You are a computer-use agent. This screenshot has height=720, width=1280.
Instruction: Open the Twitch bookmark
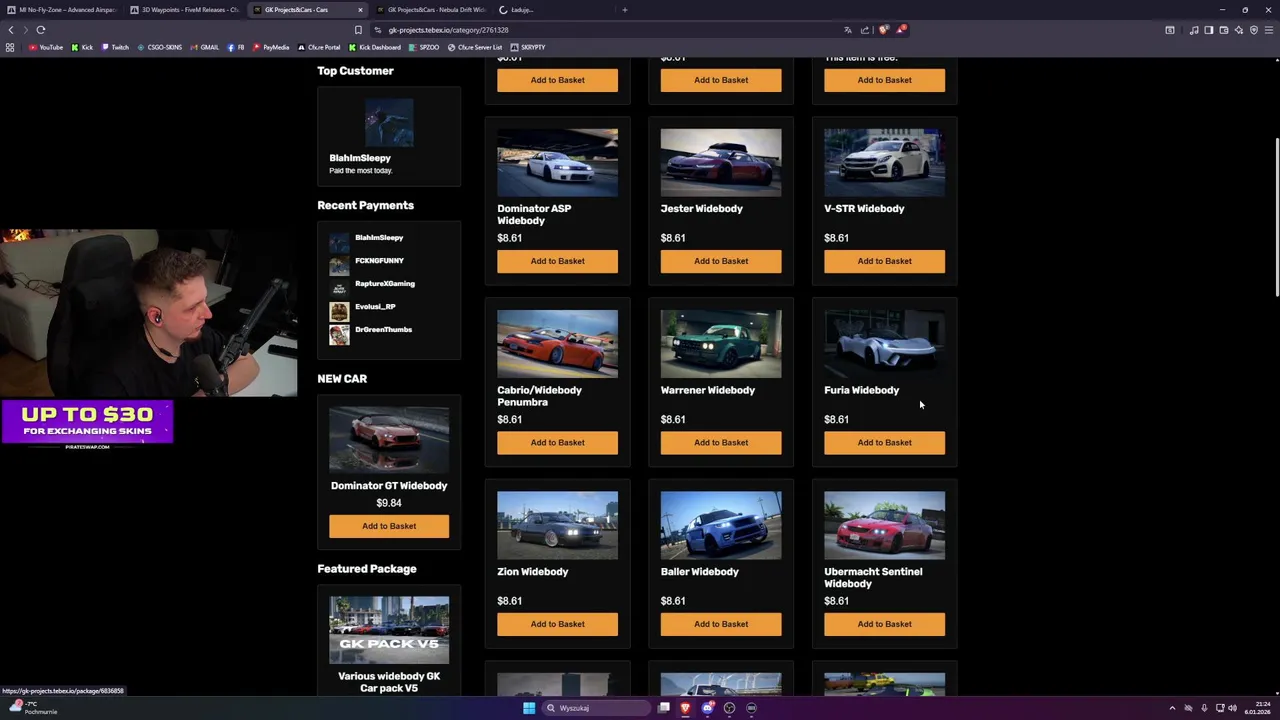pos(115,47)
